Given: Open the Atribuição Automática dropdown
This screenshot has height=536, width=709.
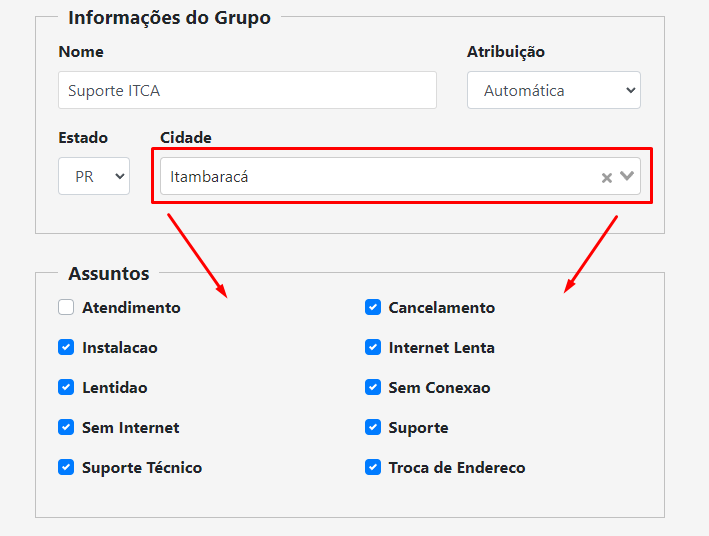Looking at the screenshot, I should [x=553, y=90].
